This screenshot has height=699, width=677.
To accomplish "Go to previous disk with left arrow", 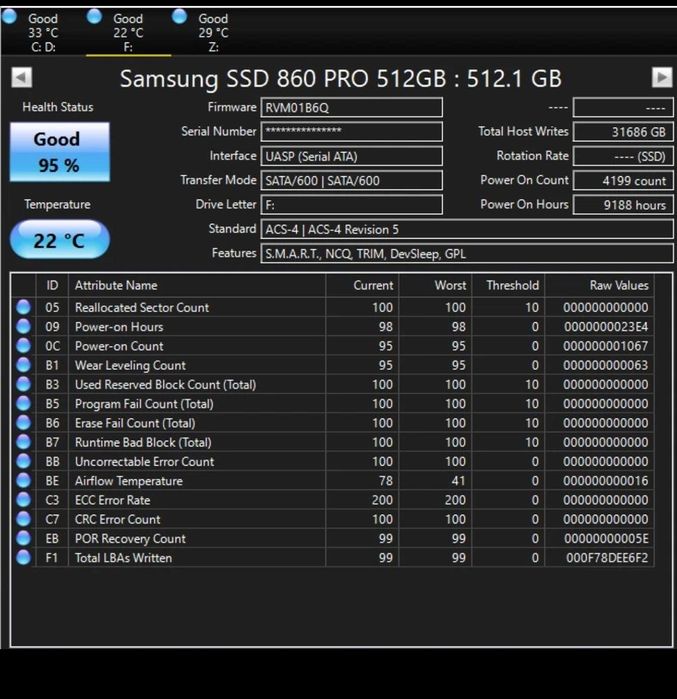I will click(x=21, y=78).
